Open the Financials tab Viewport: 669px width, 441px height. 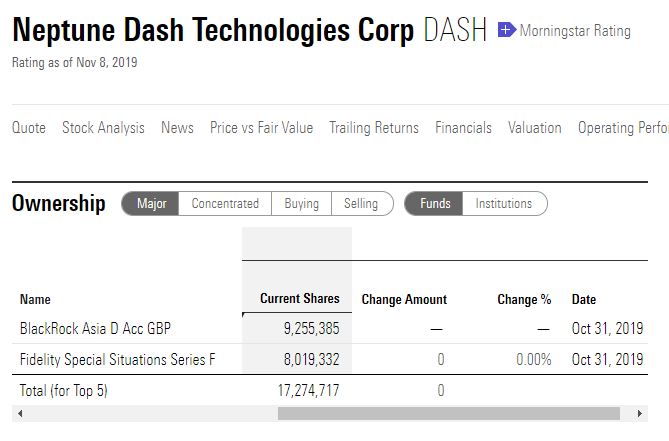click(463, 128)
